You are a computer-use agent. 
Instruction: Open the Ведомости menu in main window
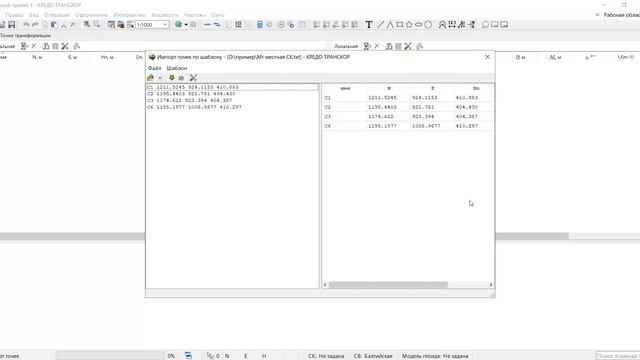click(x=165, y=15)
